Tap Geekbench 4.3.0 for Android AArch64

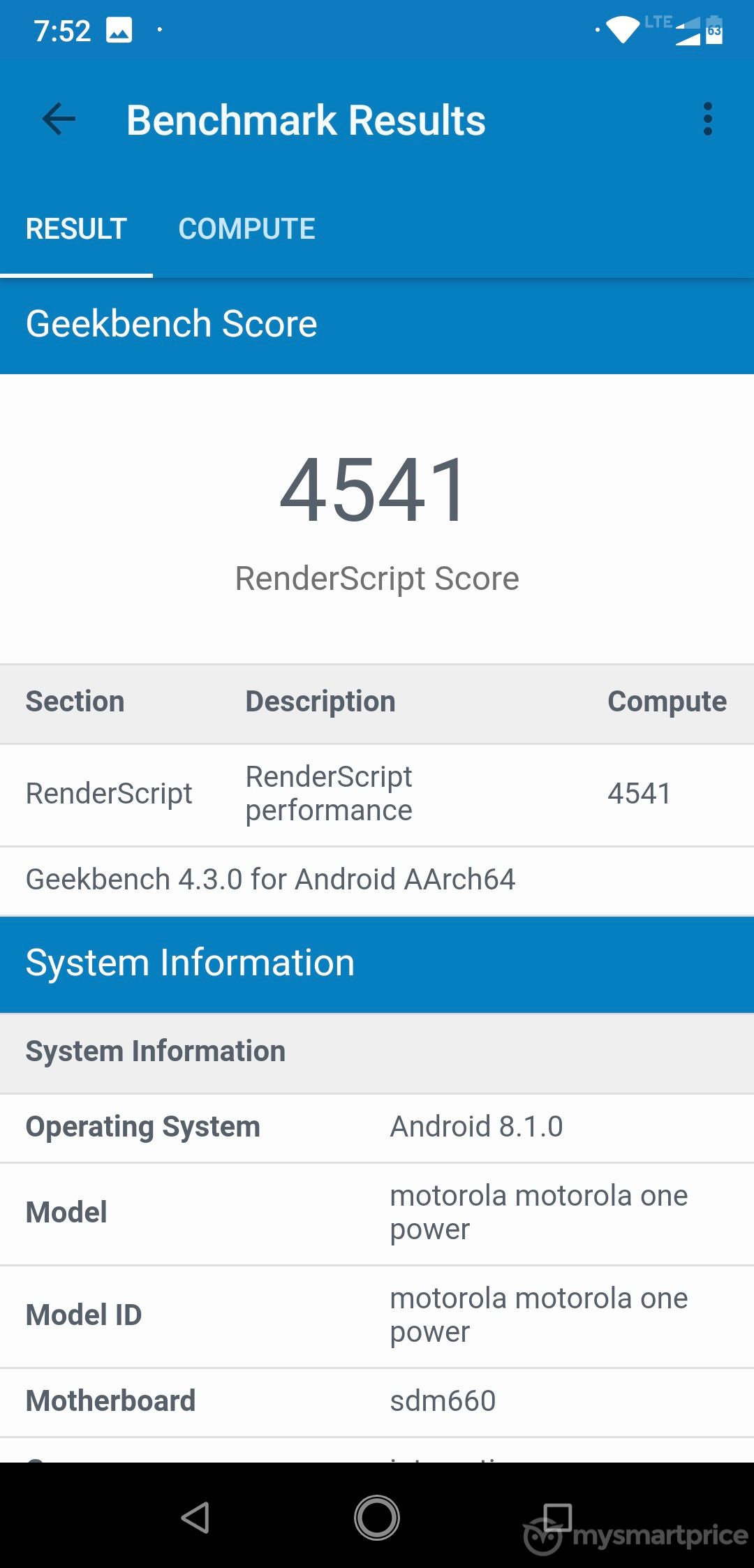coord(271,880)
